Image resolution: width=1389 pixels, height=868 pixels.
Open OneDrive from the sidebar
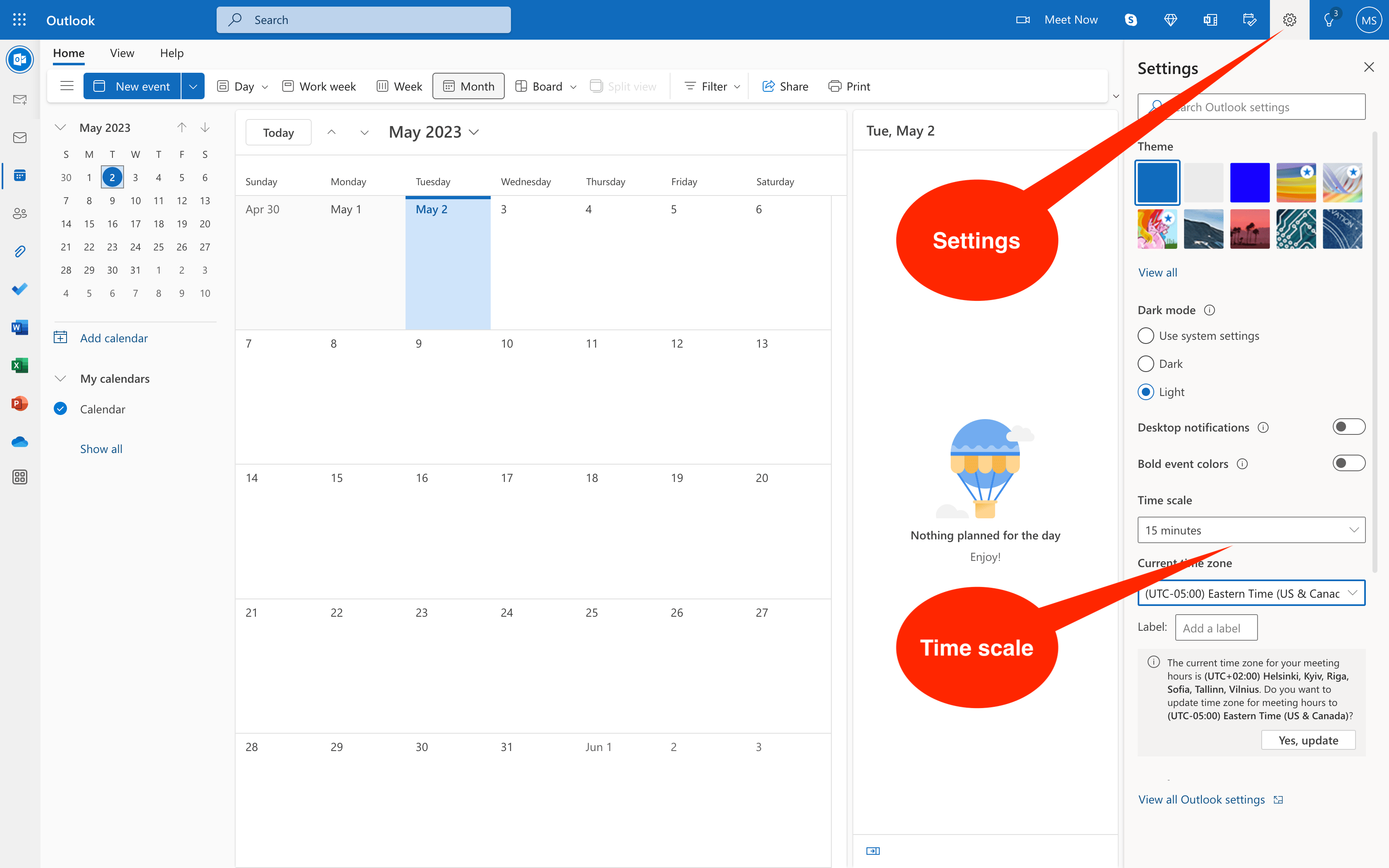pyautogui.click(x=19, y=441)
